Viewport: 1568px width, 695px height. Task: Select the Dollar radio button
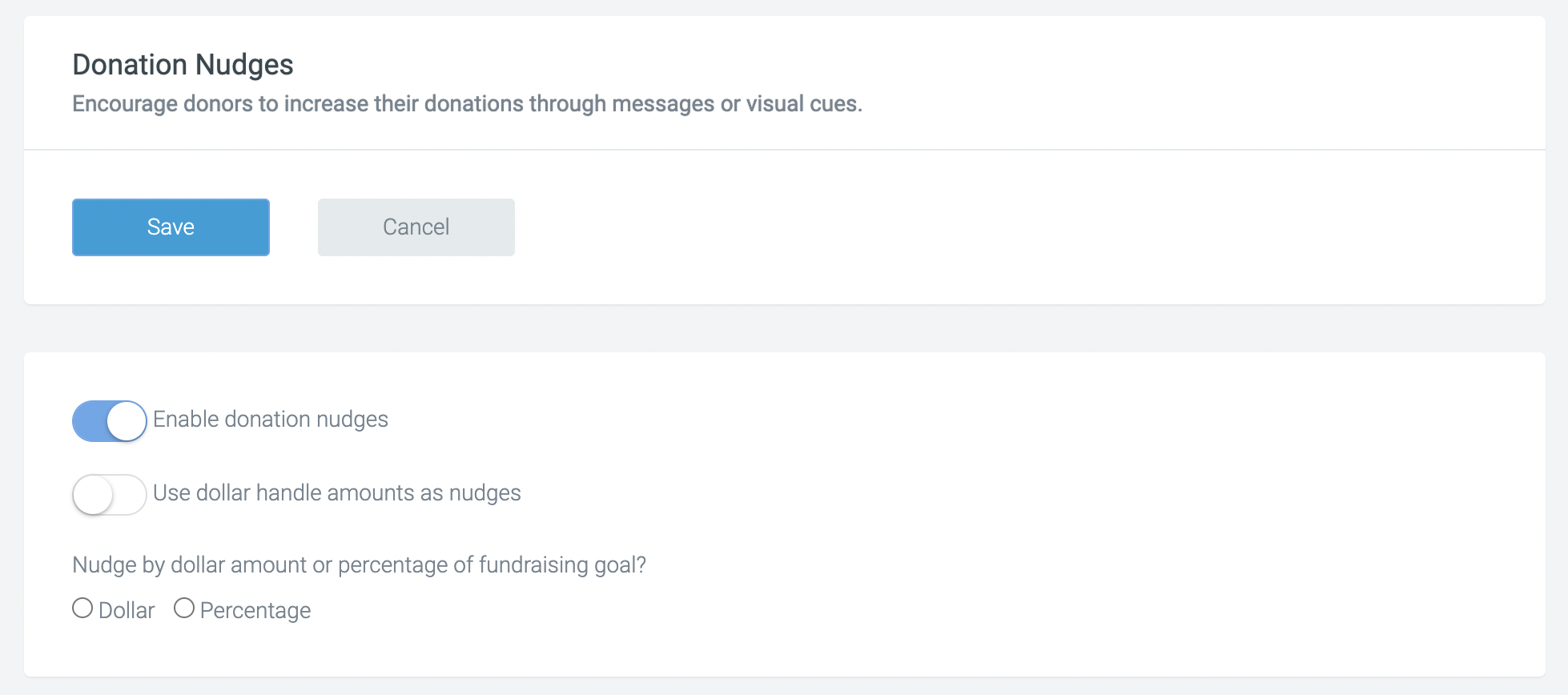[82, 609]
